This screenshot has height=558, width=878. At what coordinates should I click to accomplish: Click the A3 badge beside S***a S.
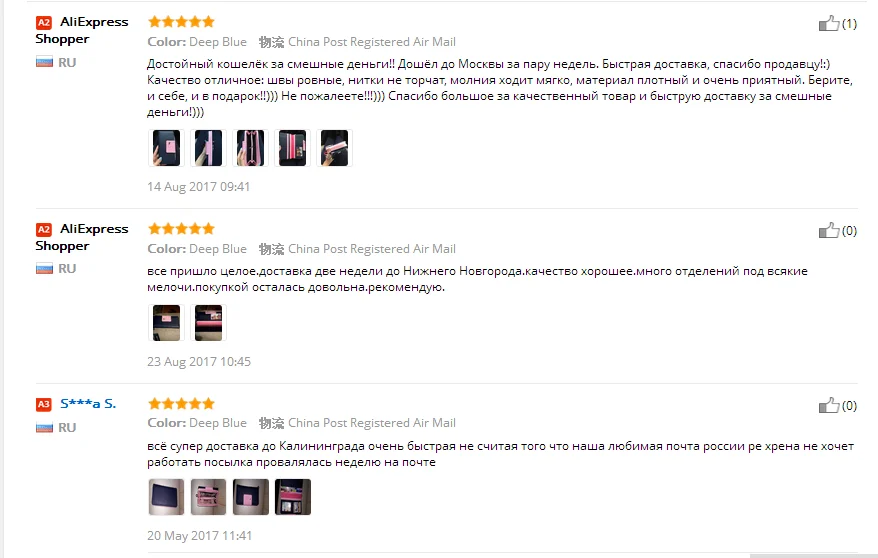tap(44, 404)
